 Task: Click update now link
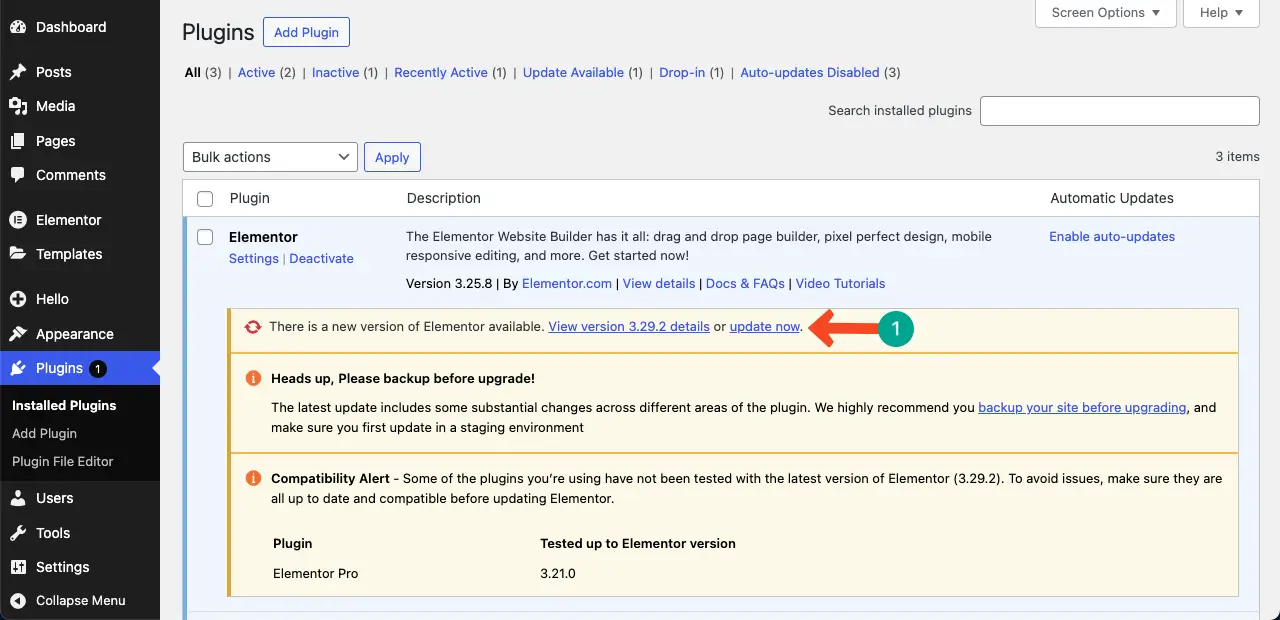click(x=765, y=327)
